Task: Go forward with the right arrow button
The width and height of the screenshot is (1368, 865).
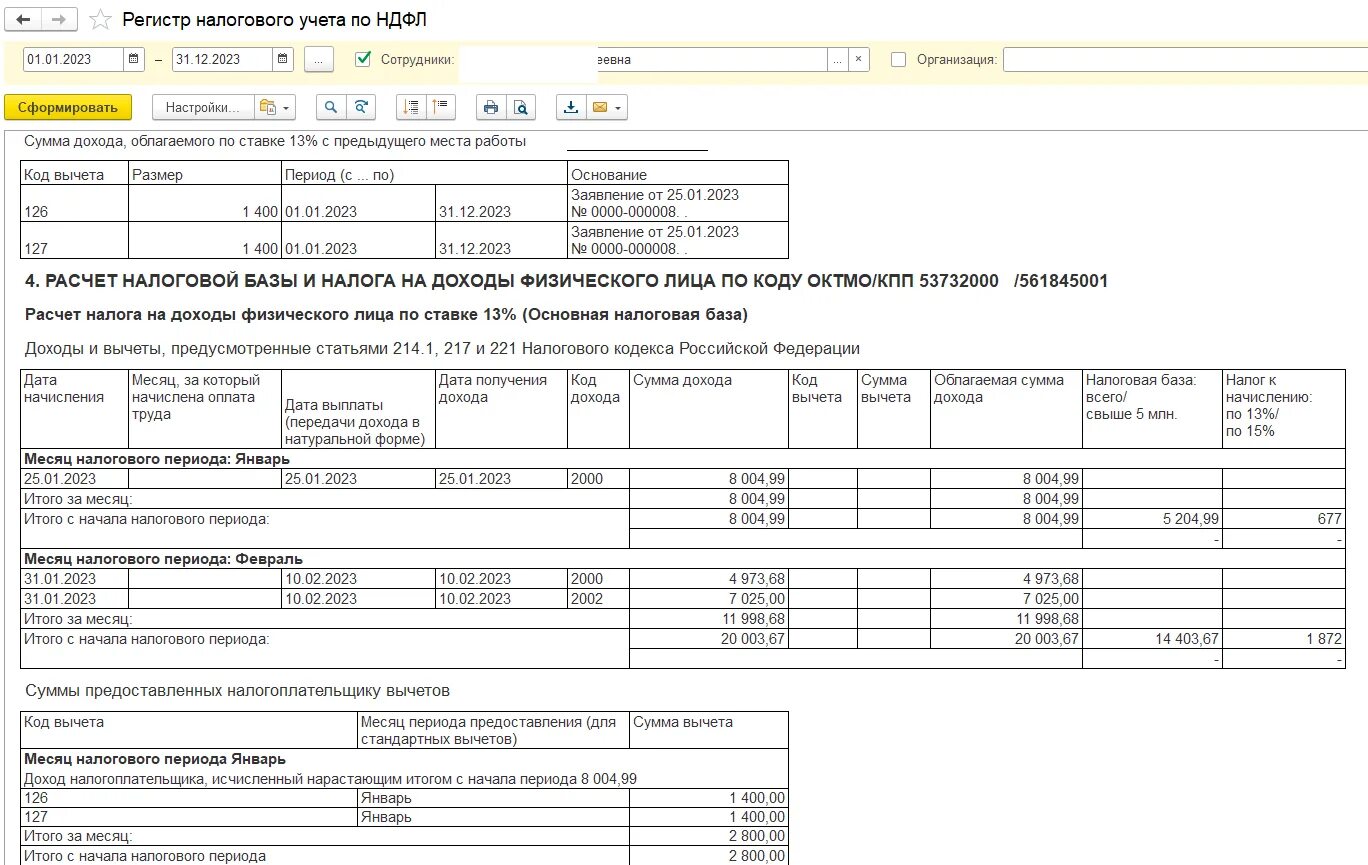Action: click(58, 19)
